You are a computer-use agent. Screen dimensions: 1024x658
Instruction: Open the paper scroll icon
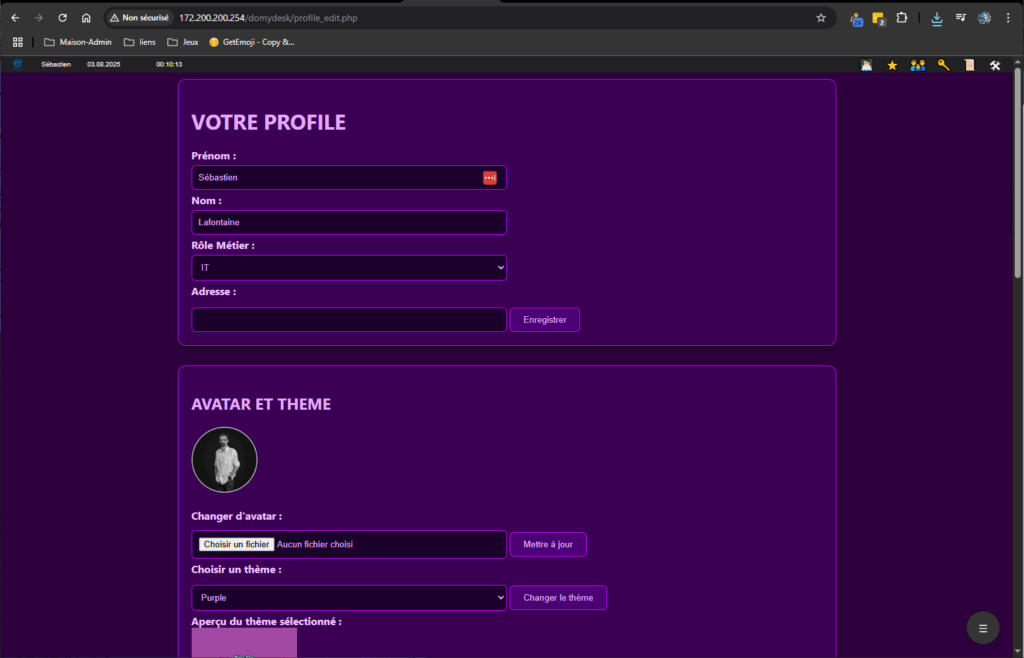pos(968,65)
